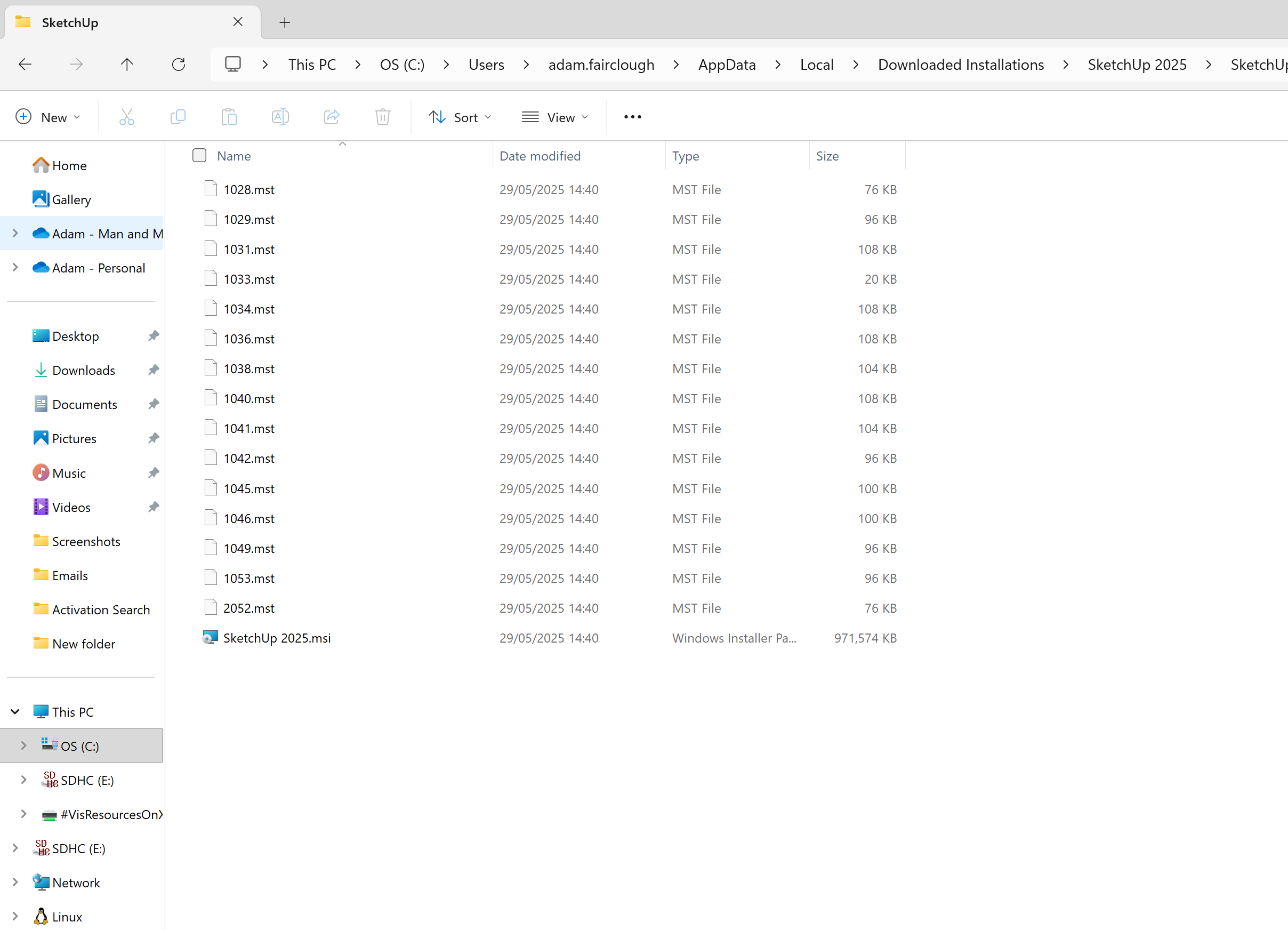Navigate back with the back arrow
Screen dimensions: 1288x930
(25, 65)
